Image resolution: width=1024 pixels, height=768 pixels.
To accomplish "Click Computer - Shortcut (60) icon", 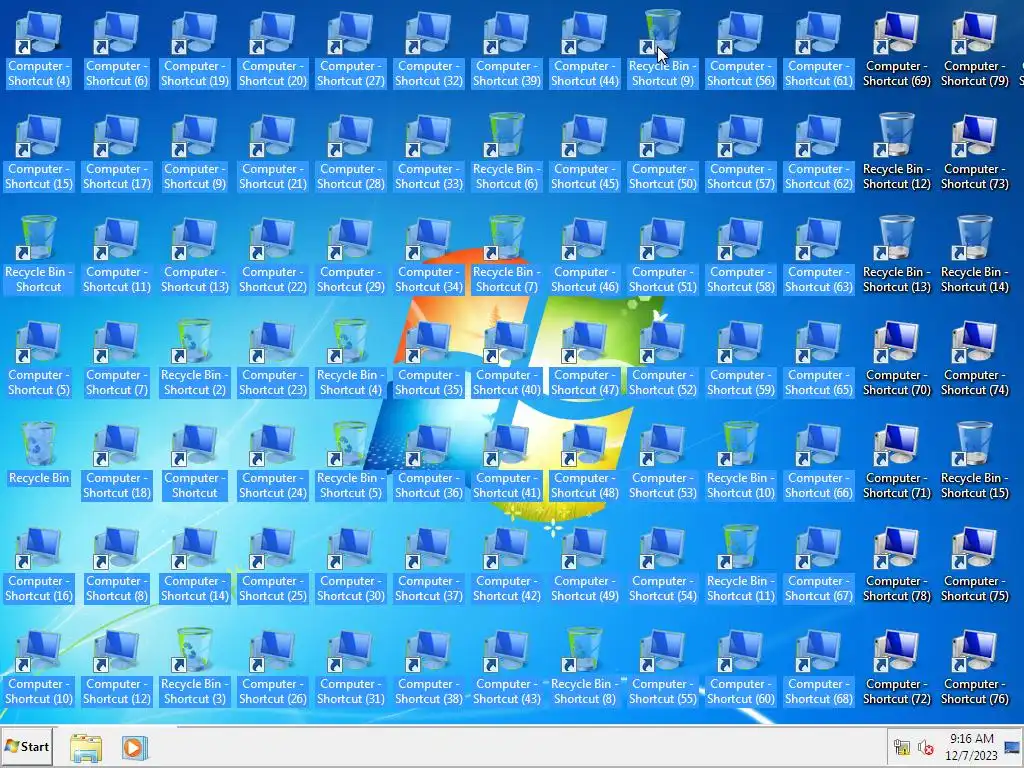I will tap(741, 669).
